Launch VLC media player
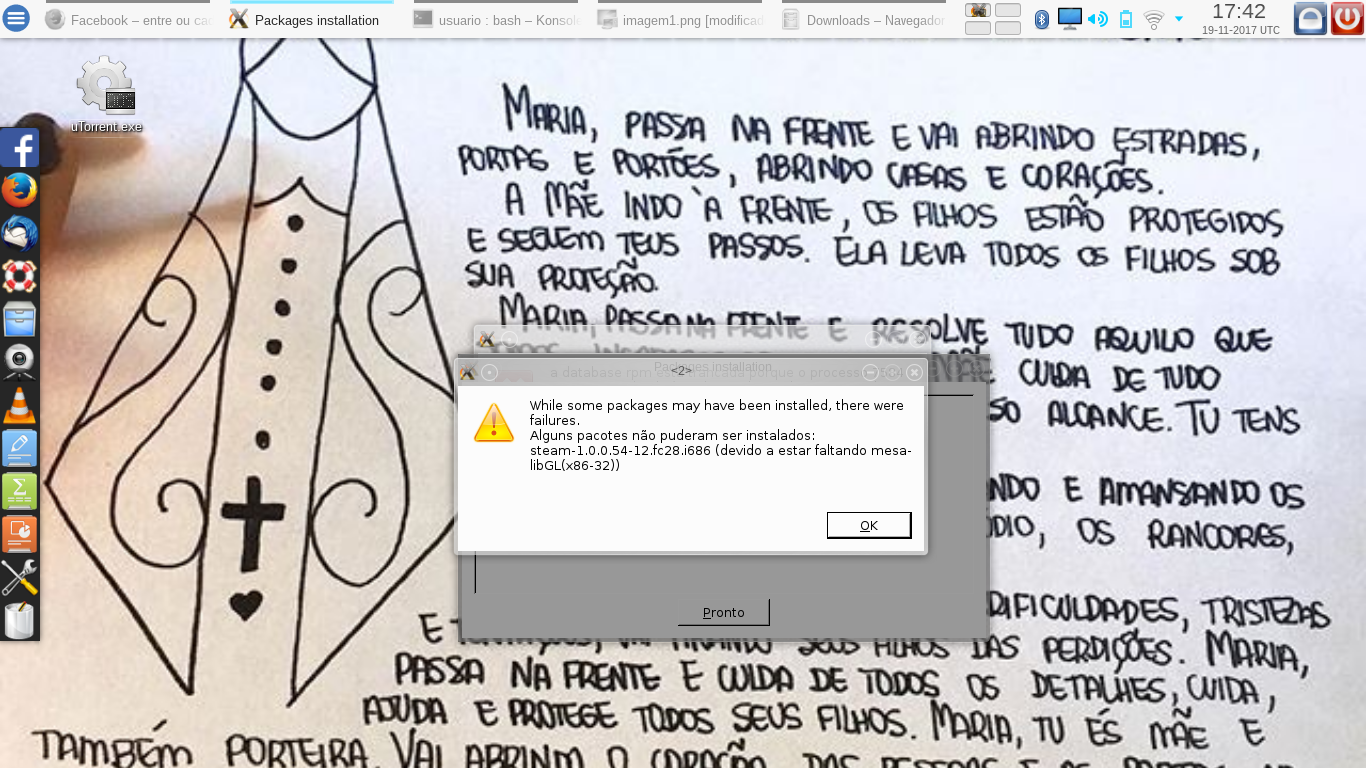This screenshot has height=768, width=1366. point(19,405)
